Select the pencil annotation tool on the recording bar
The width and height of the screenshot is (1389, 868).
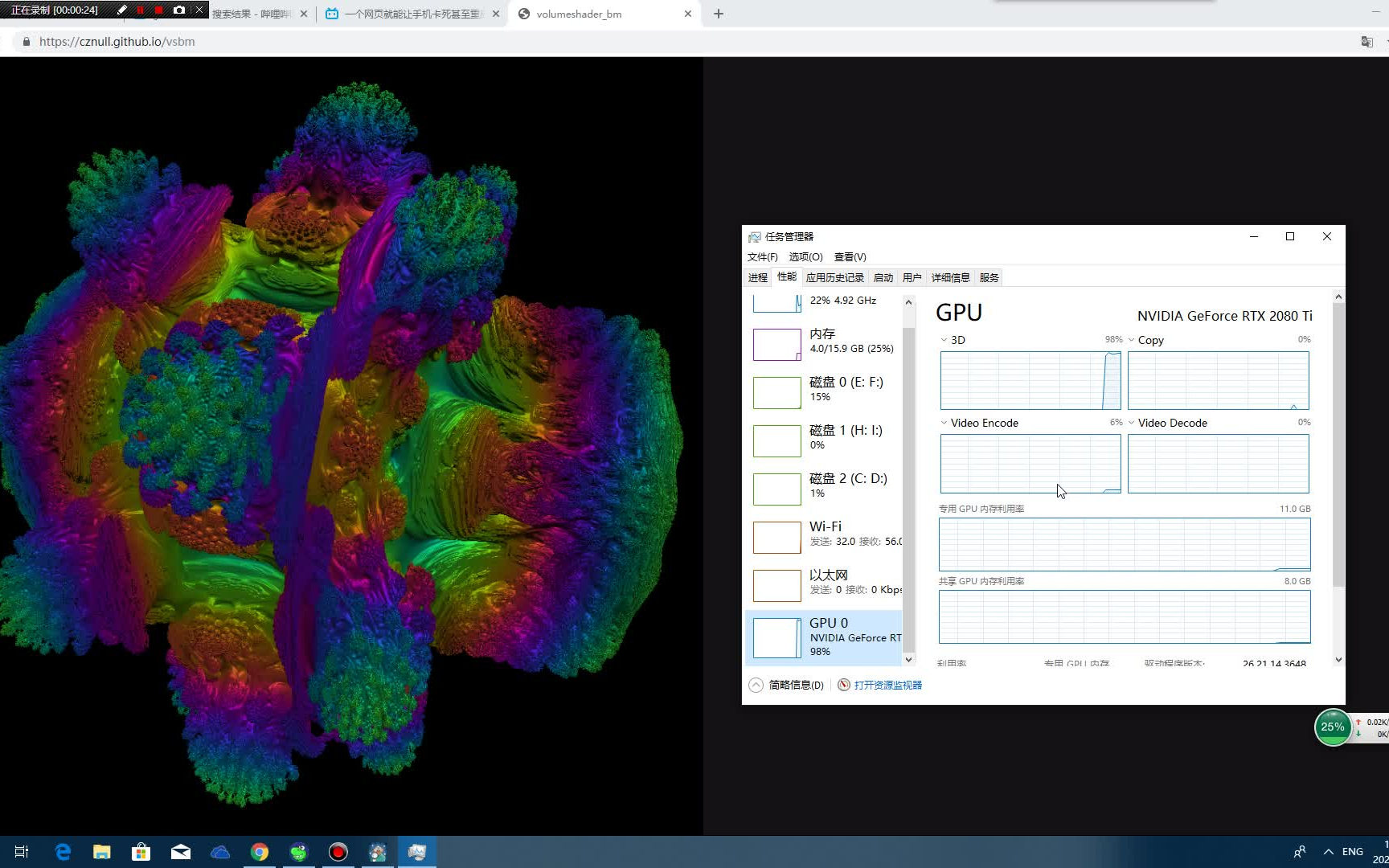click(121, 10)
